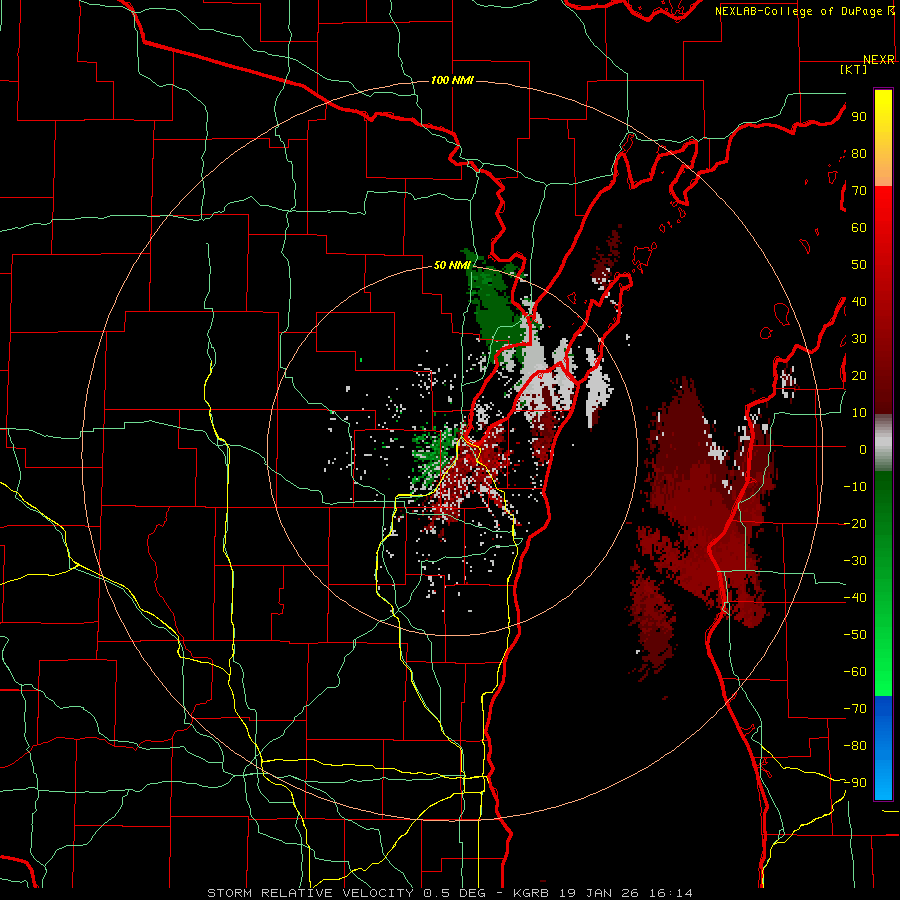
Task: Click the 90 value on the velocity scale
Action: [859, 117]
